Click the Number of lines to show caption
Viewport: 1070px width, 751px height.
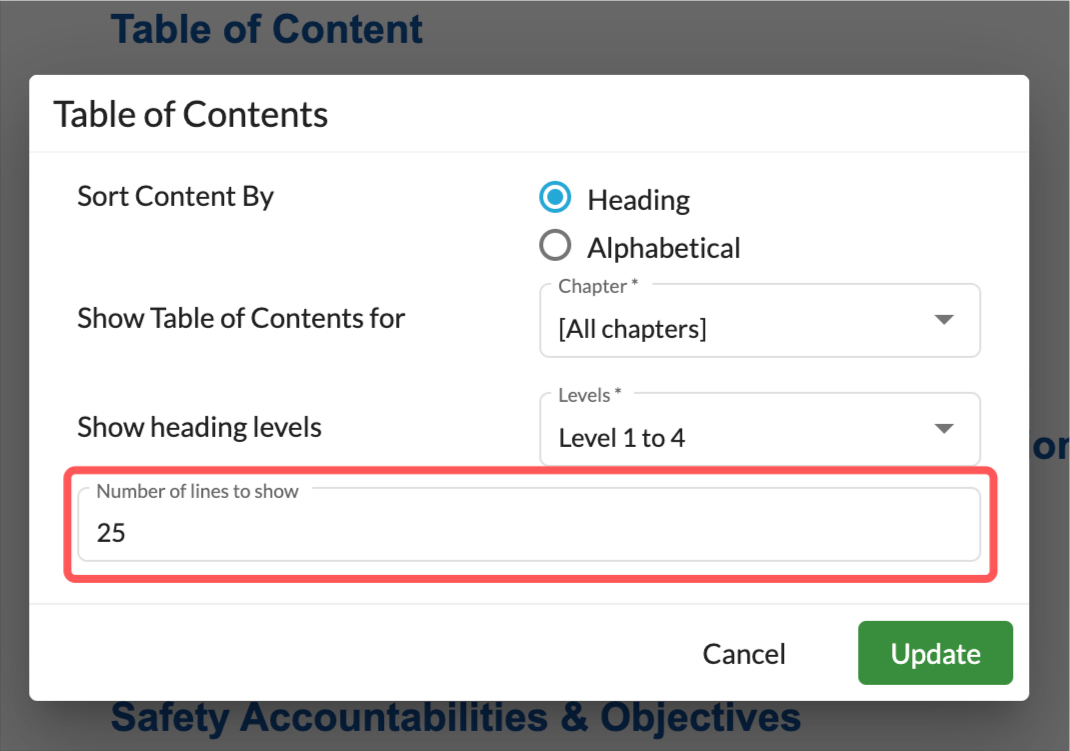point(197,491)
